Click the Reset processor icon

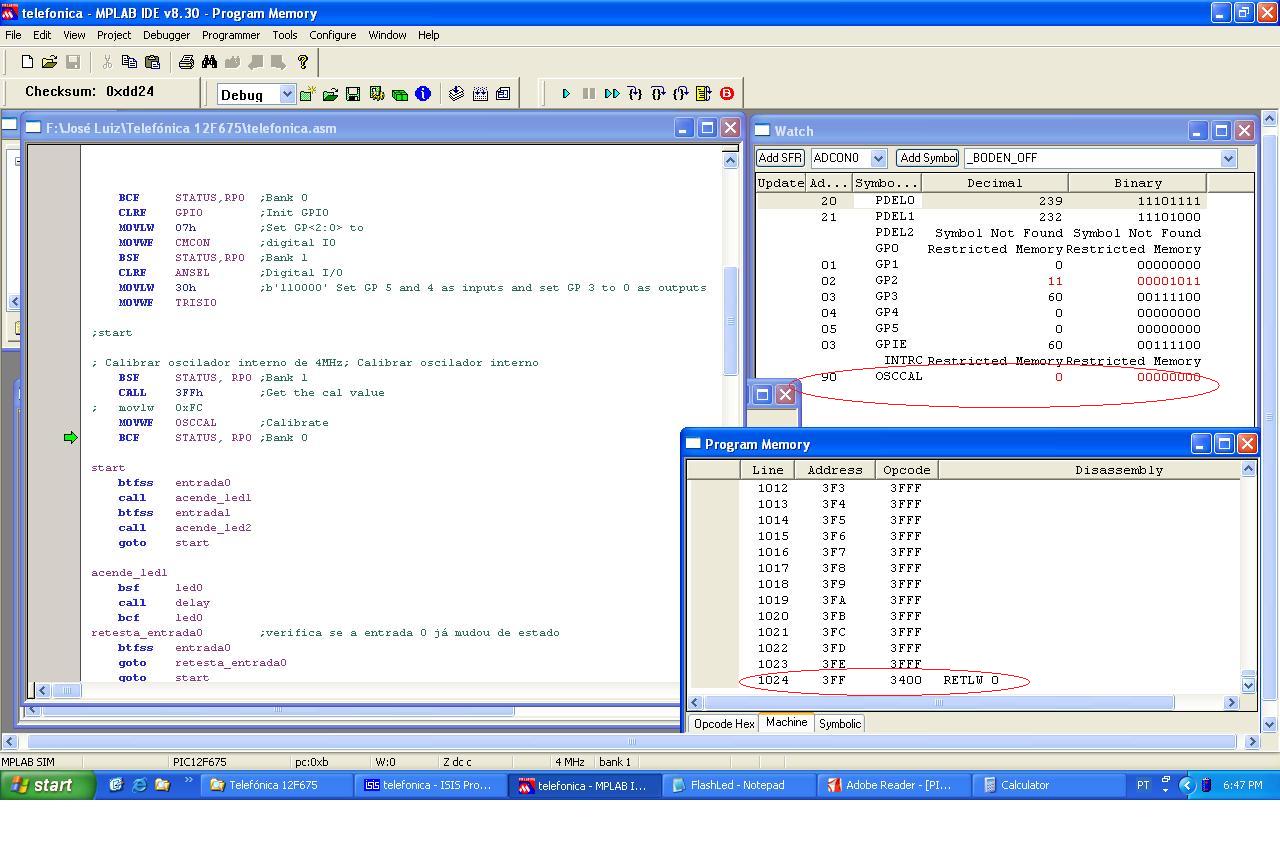pyautogui.click(x=704, y=94)
